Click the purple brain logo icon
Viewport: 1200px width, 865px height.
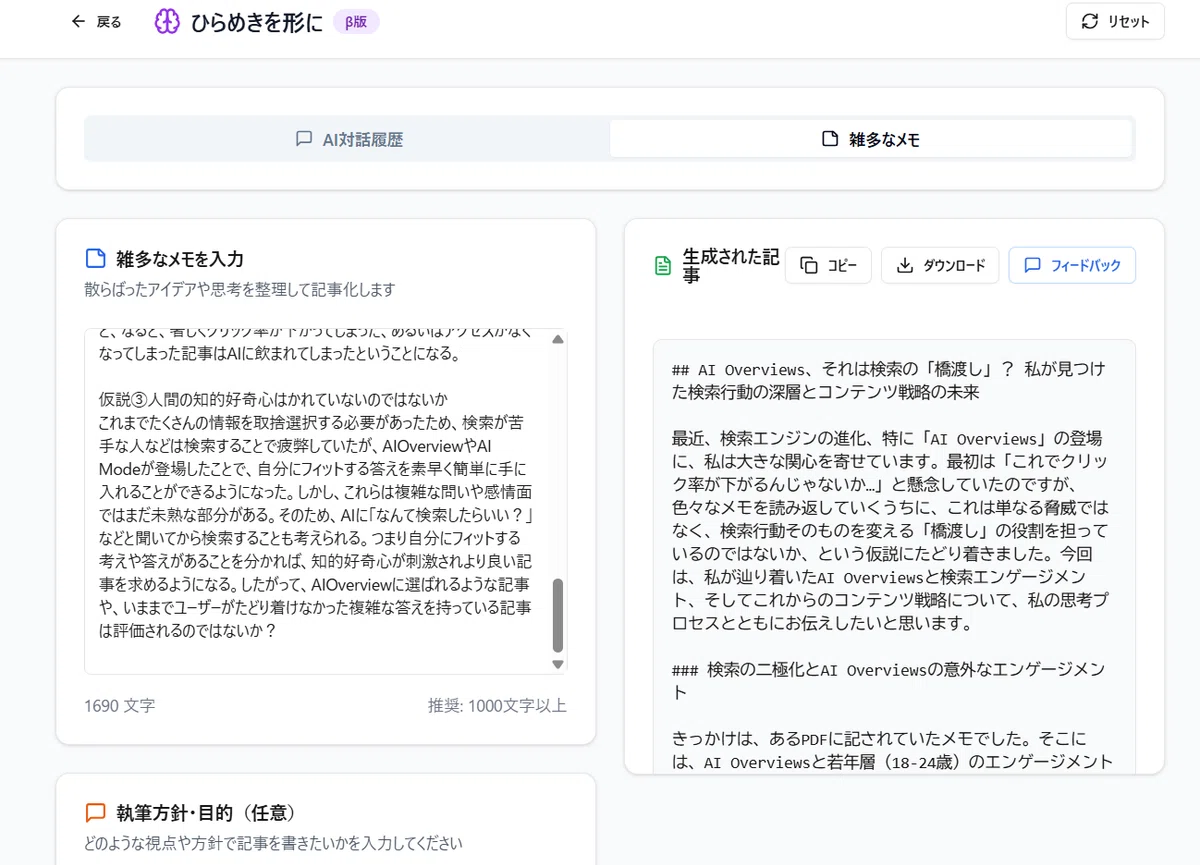(x=167, y=21)
